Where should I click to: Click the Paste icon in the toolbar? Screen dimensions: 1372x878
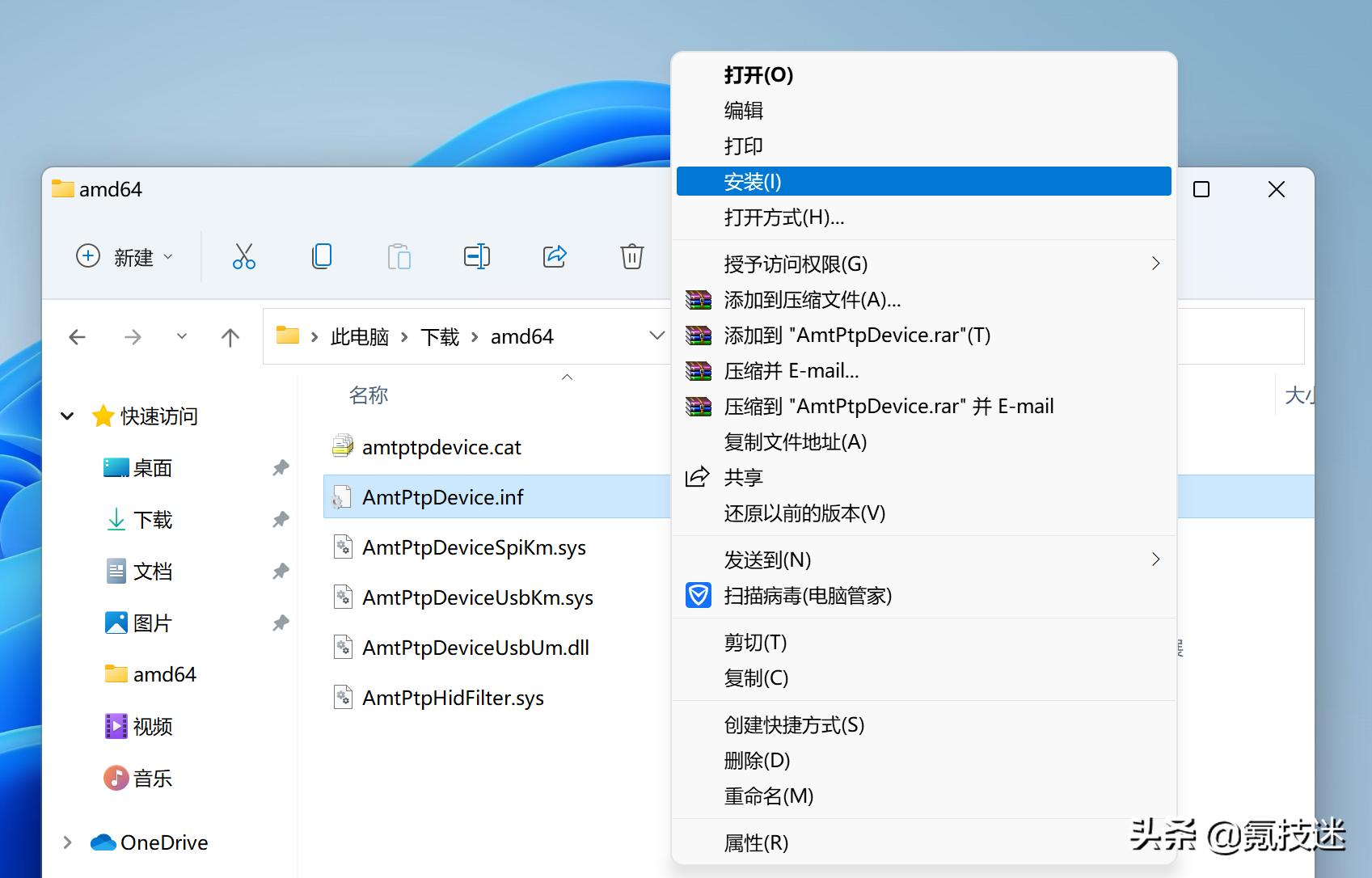399,256
